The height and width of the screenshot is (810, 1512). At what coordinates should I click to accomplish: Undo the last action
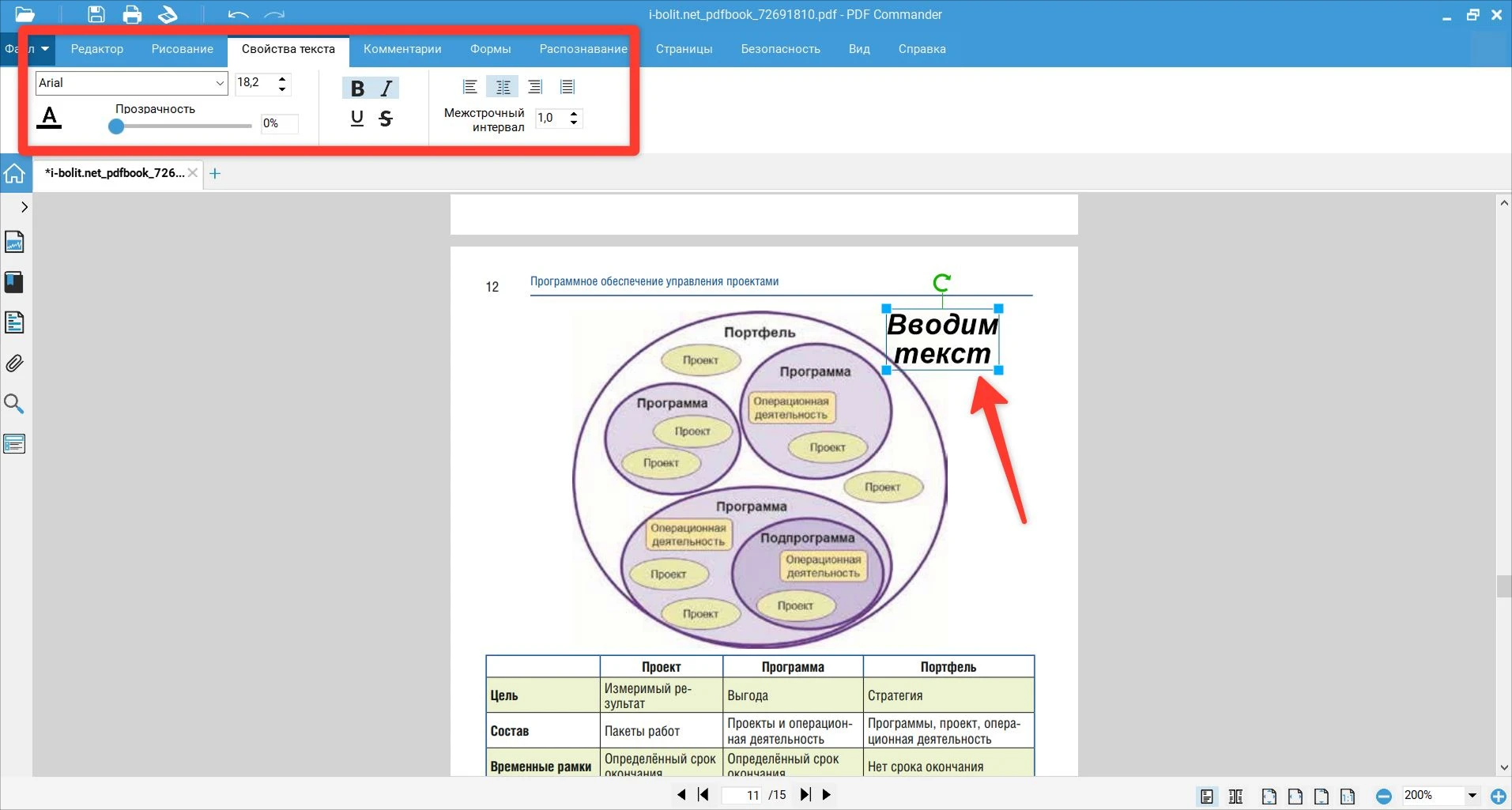[x=238, y=14]
